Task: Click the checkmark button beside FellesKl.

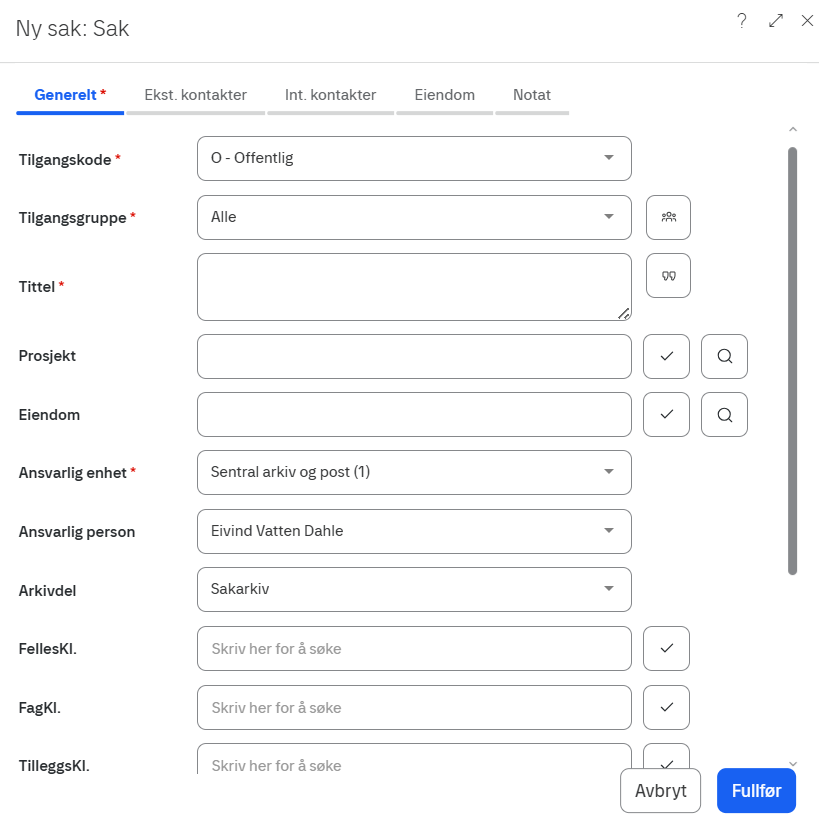Action: [x=666, y=649]
